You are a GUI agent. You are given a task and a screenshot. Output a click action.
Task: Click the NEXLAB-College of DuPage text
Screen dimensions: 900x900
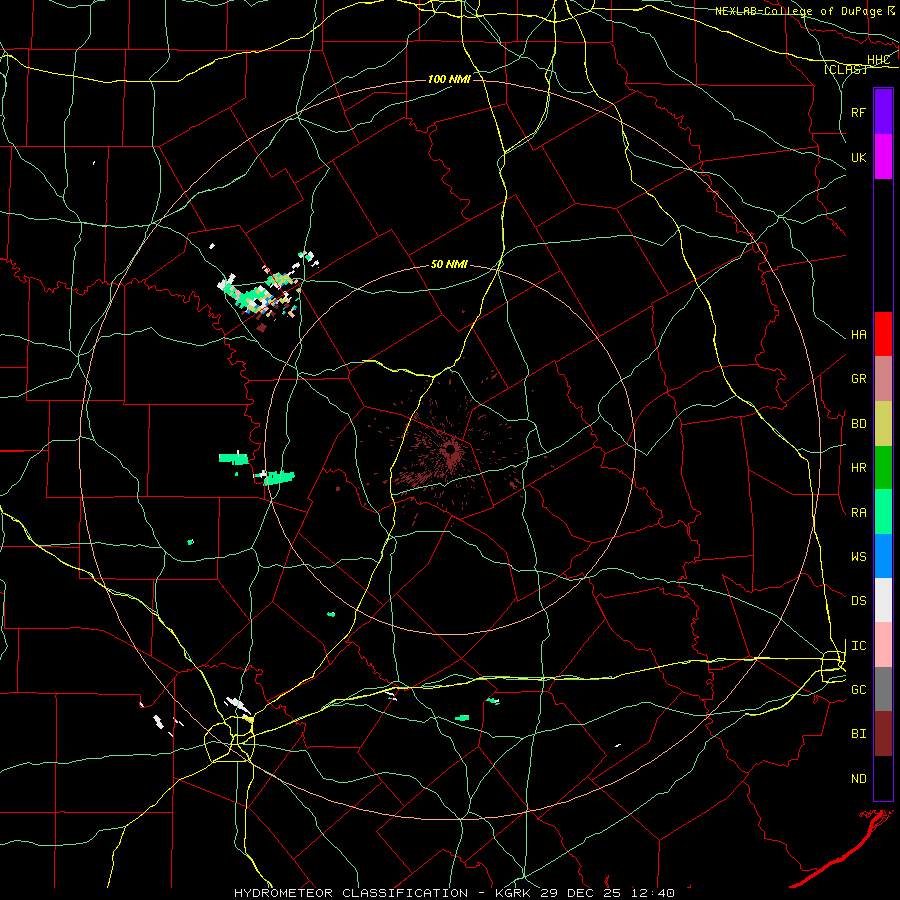pos(800,11)
